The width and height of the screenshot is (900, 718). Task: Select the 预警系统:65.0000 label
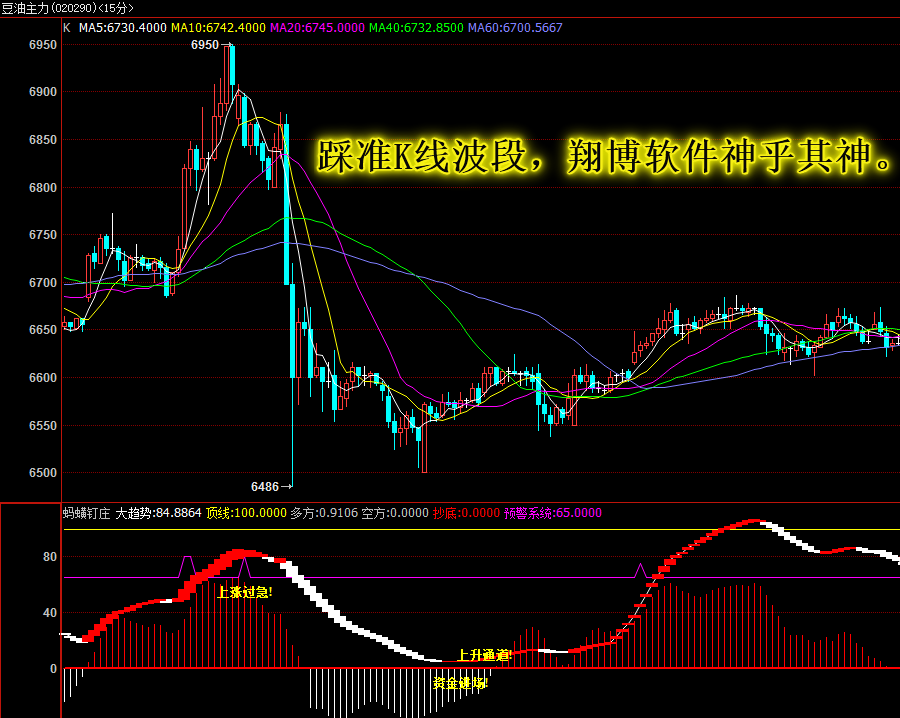(553, 513)
